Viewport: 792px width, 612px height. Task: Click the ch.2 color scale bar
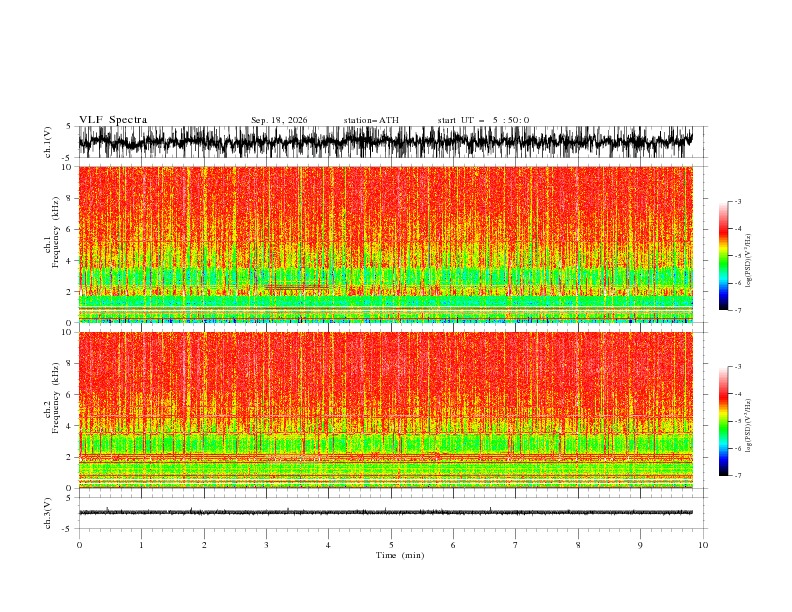(x=723, y=421)
